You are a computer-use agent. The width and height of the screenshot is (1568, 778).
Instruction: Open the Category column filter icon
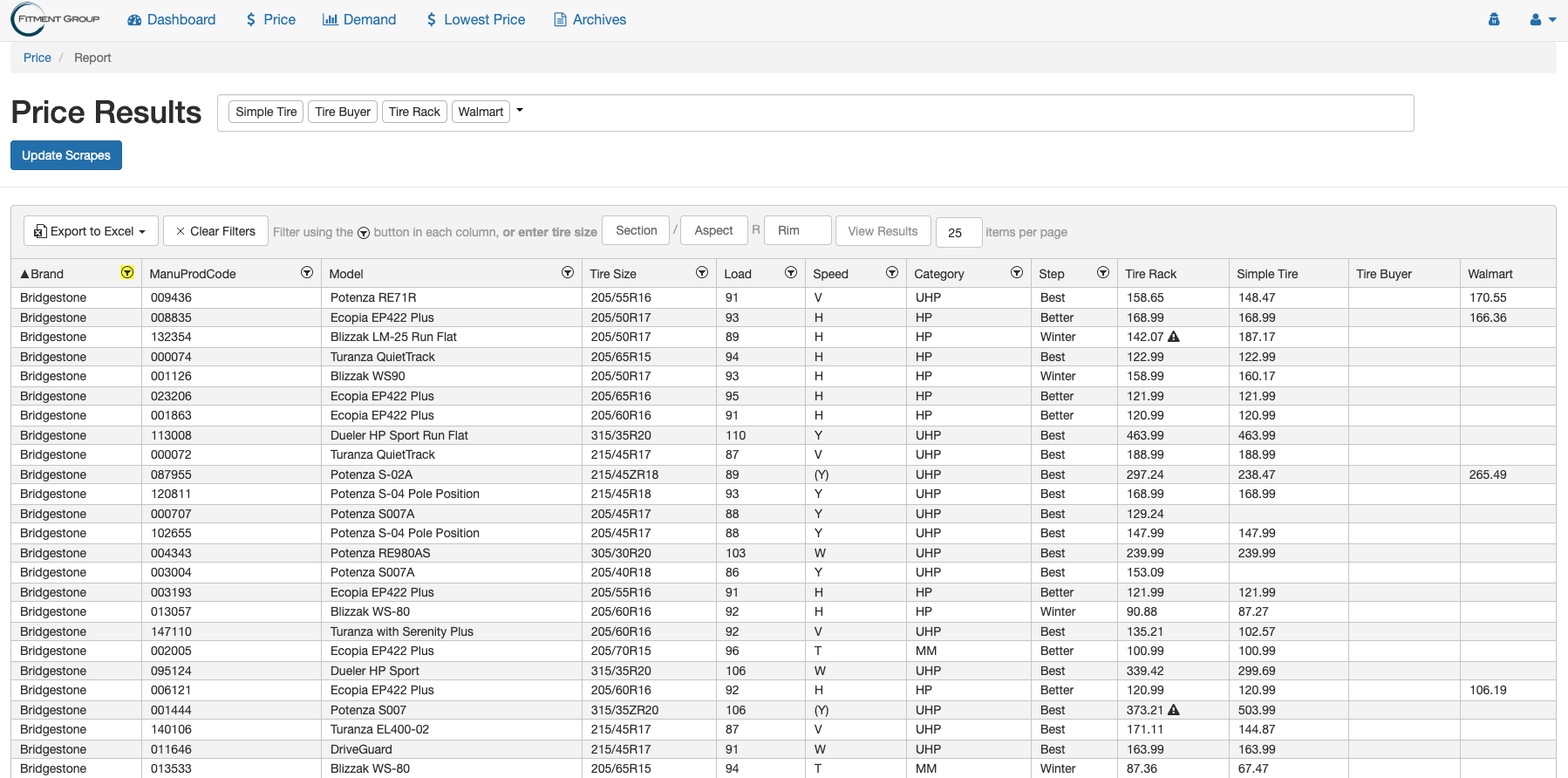tap(1017, 273)
